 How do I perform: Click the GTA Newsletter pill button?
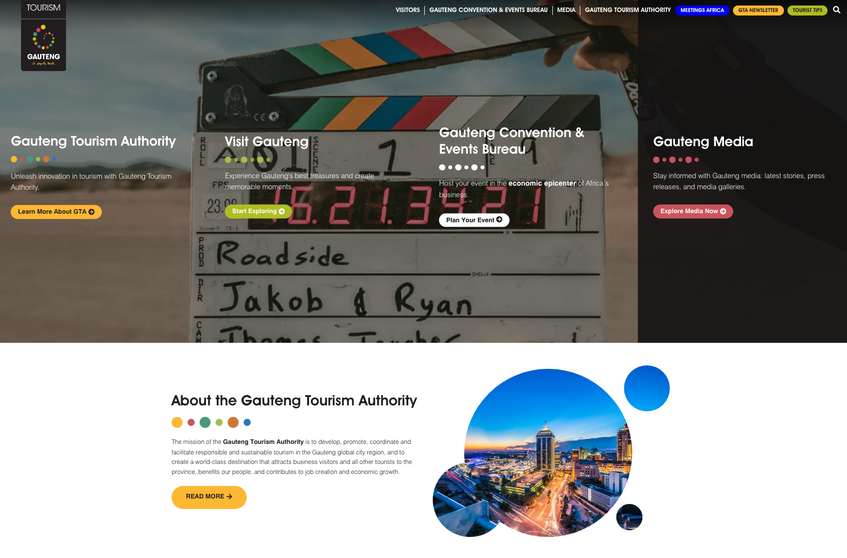758,10
